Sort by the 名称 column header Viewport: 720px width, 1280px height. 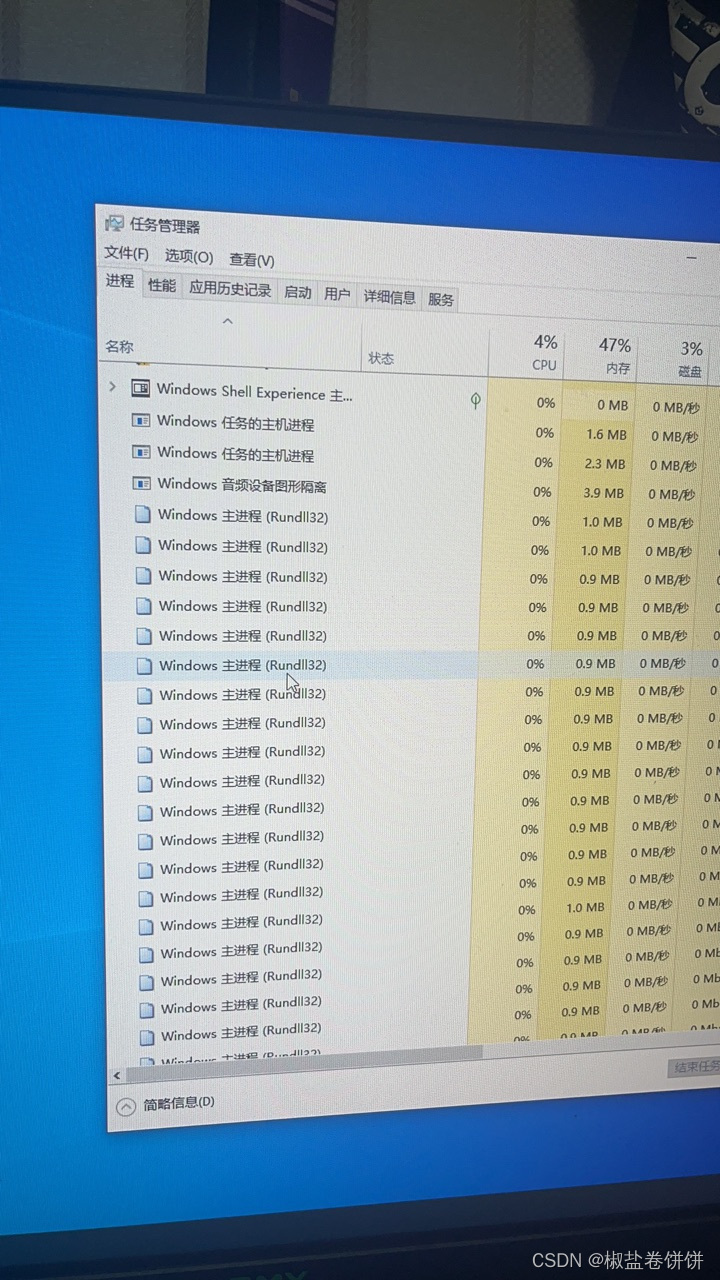(231, 343)
